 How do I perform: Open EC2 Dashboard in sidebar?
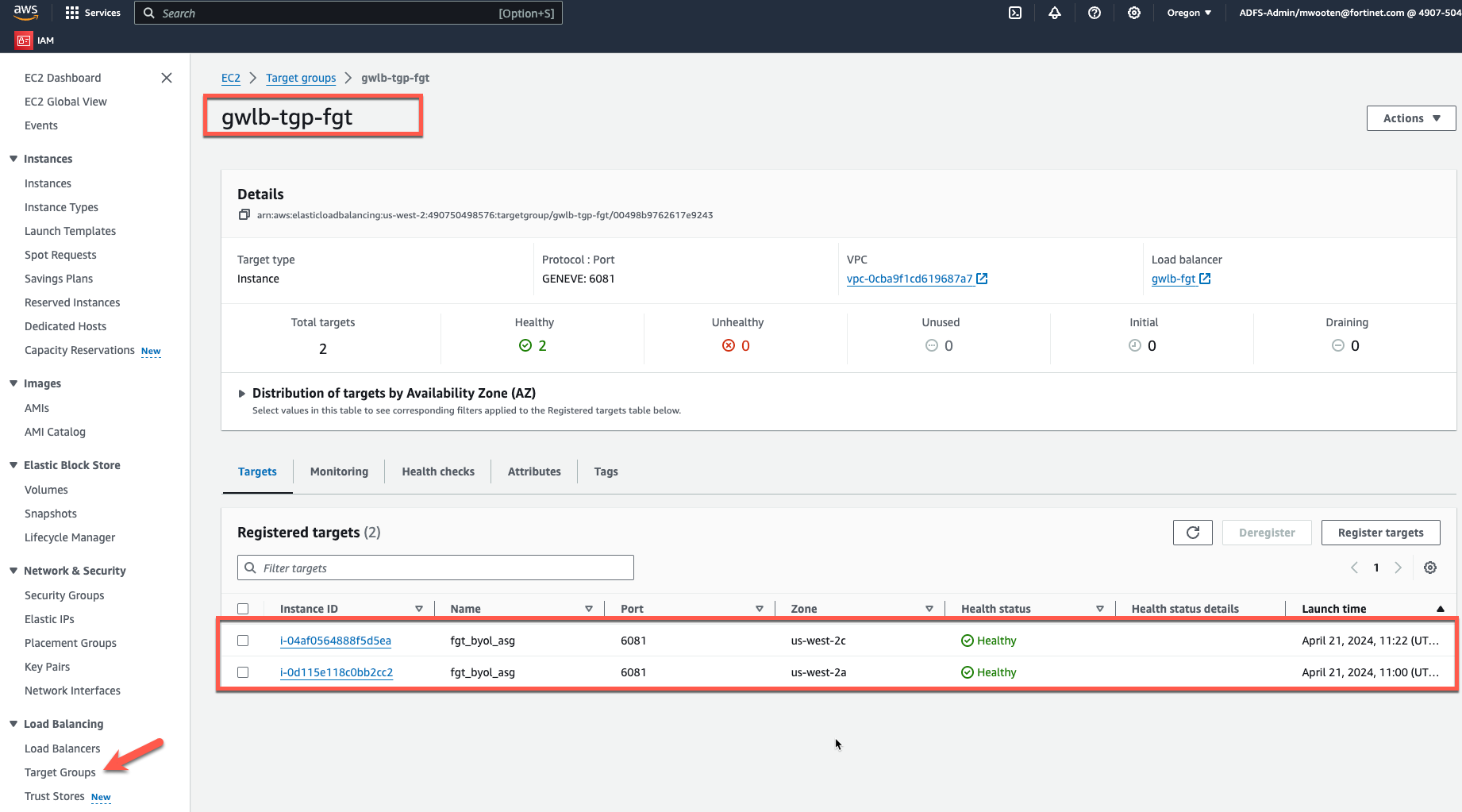(x=63, y=78)
